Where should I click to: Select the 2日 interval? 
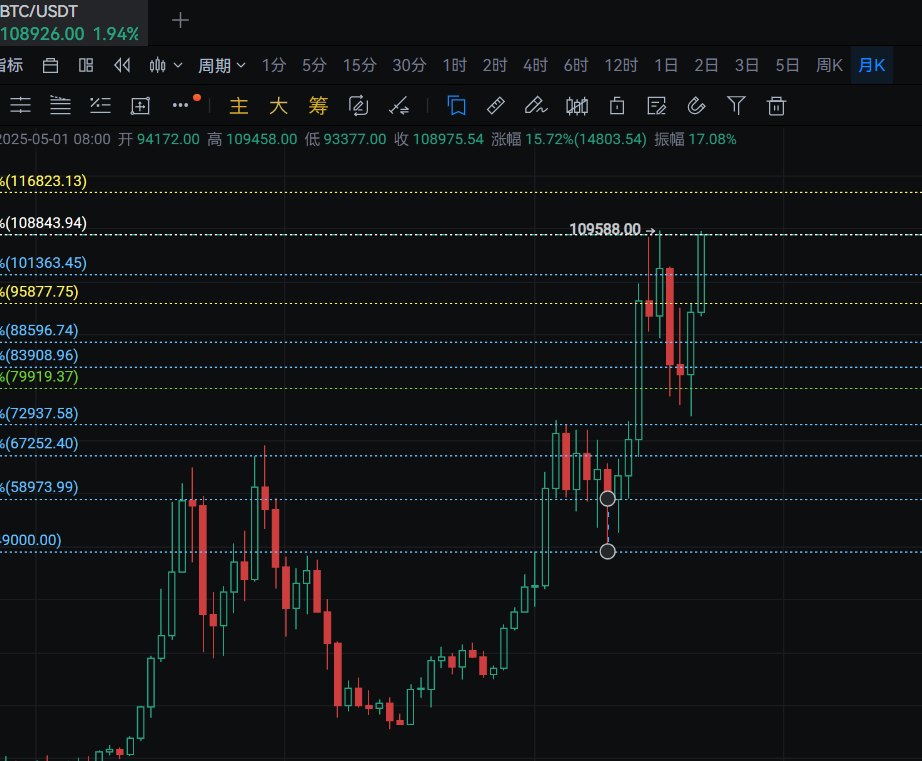(706, 65)
